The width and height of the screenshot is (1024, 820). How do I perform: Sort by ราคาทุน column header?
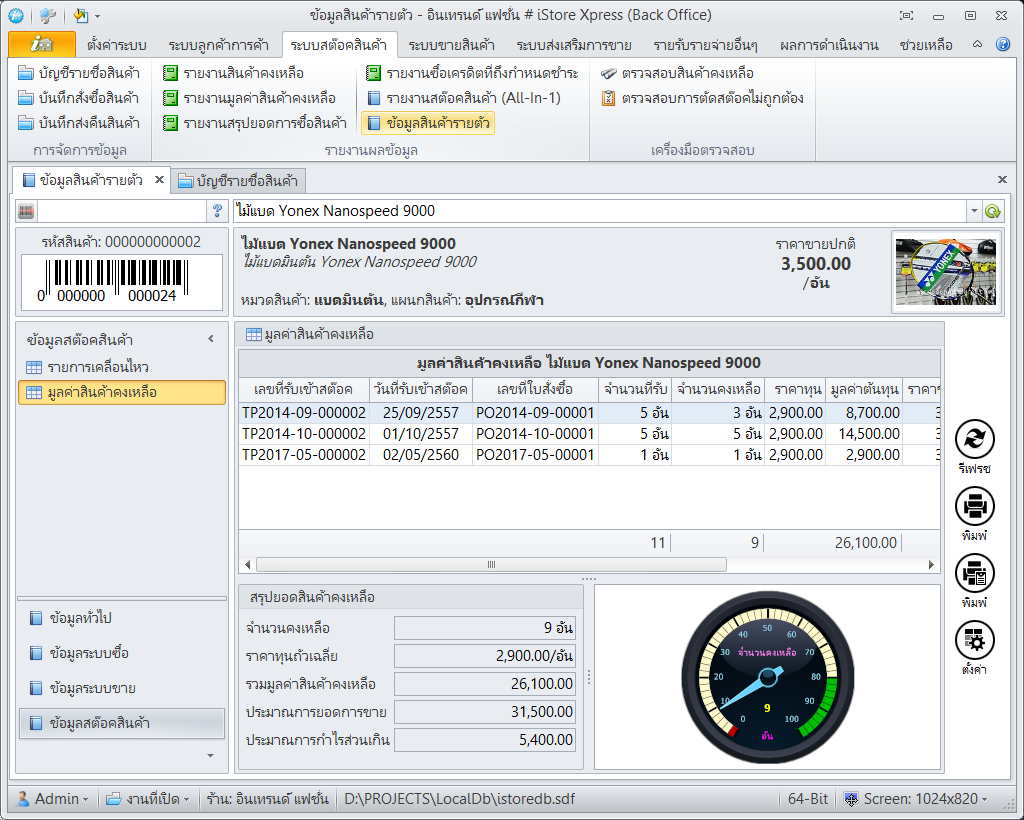tap(795, 390)
